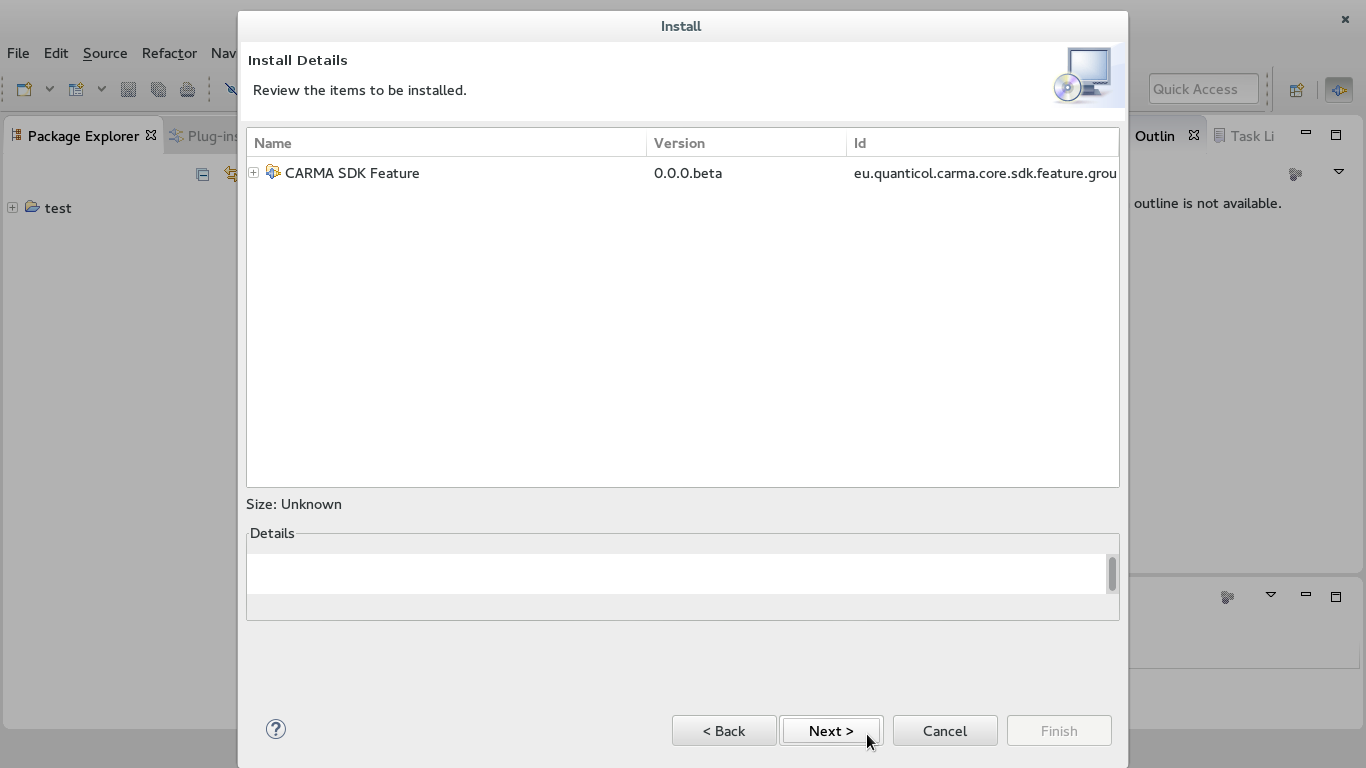Click the Cancel button
This screenshot has height=768, width=1366.
[945, 731]
